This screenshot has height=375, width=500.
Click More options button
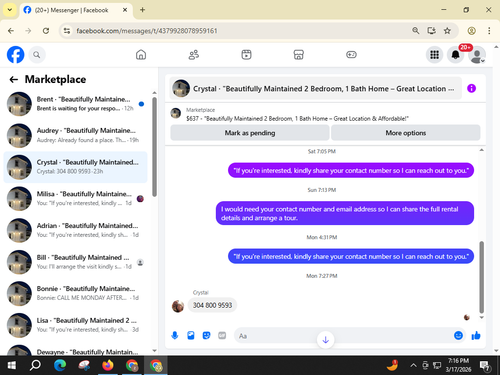click(x=406, y=133)
